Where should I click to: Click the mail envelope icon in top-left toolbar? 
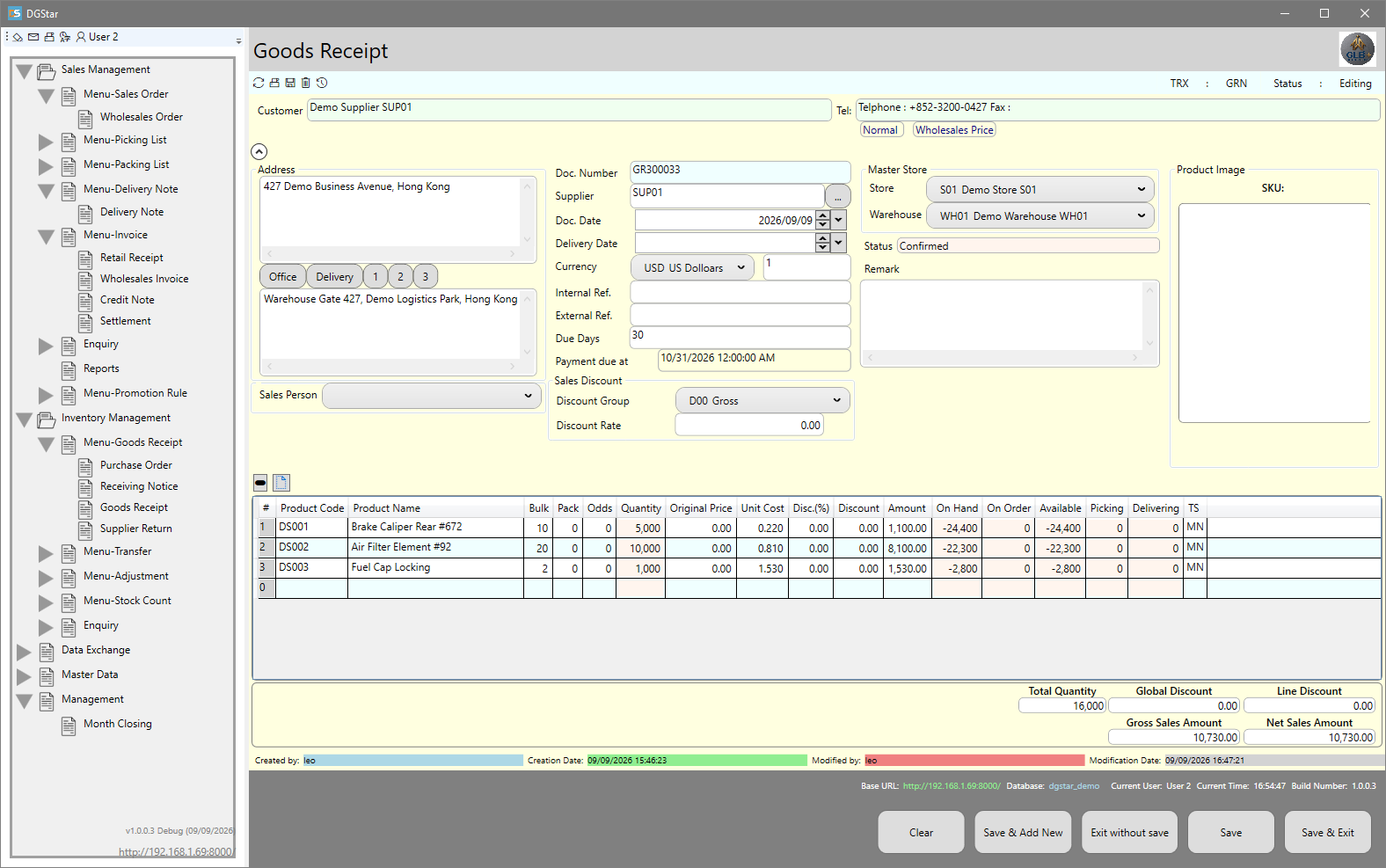point(33,37)
